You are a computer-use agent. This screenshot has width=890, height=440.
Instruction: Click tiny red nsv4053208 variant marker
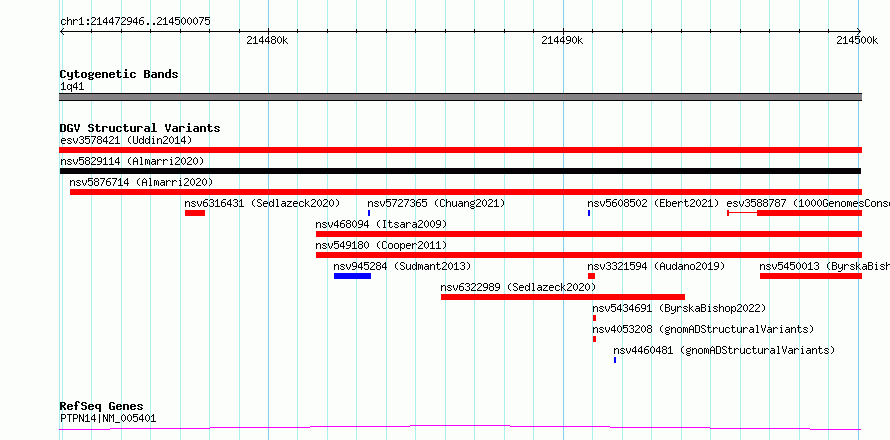click(594, 339)
